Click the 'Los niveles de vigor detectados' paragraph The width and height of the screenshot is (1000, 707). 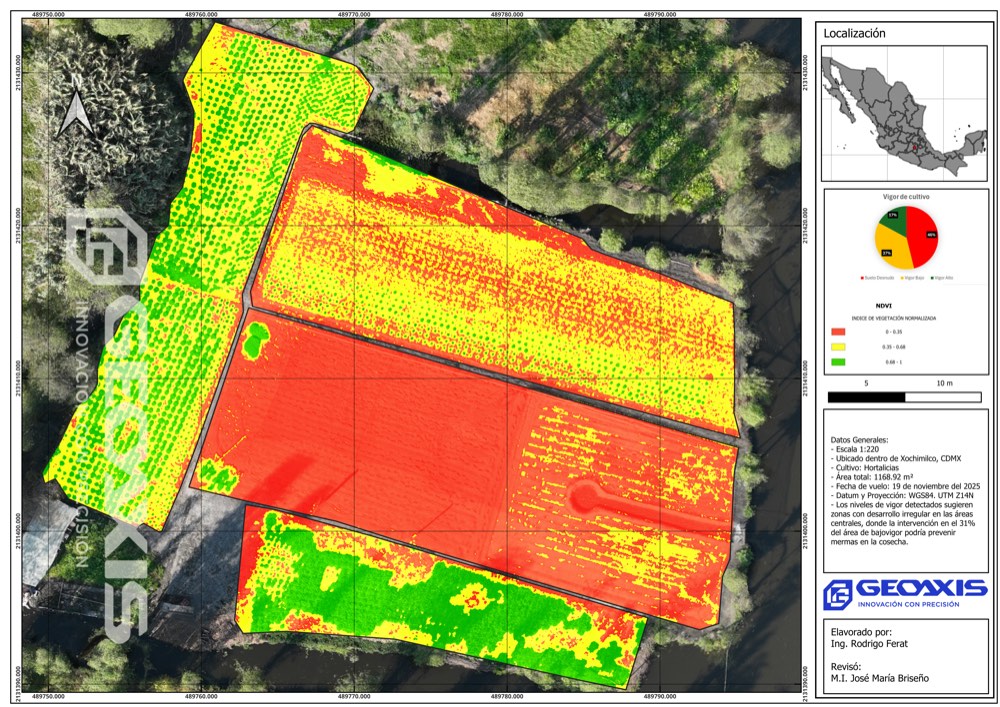(x=904, y=523)
